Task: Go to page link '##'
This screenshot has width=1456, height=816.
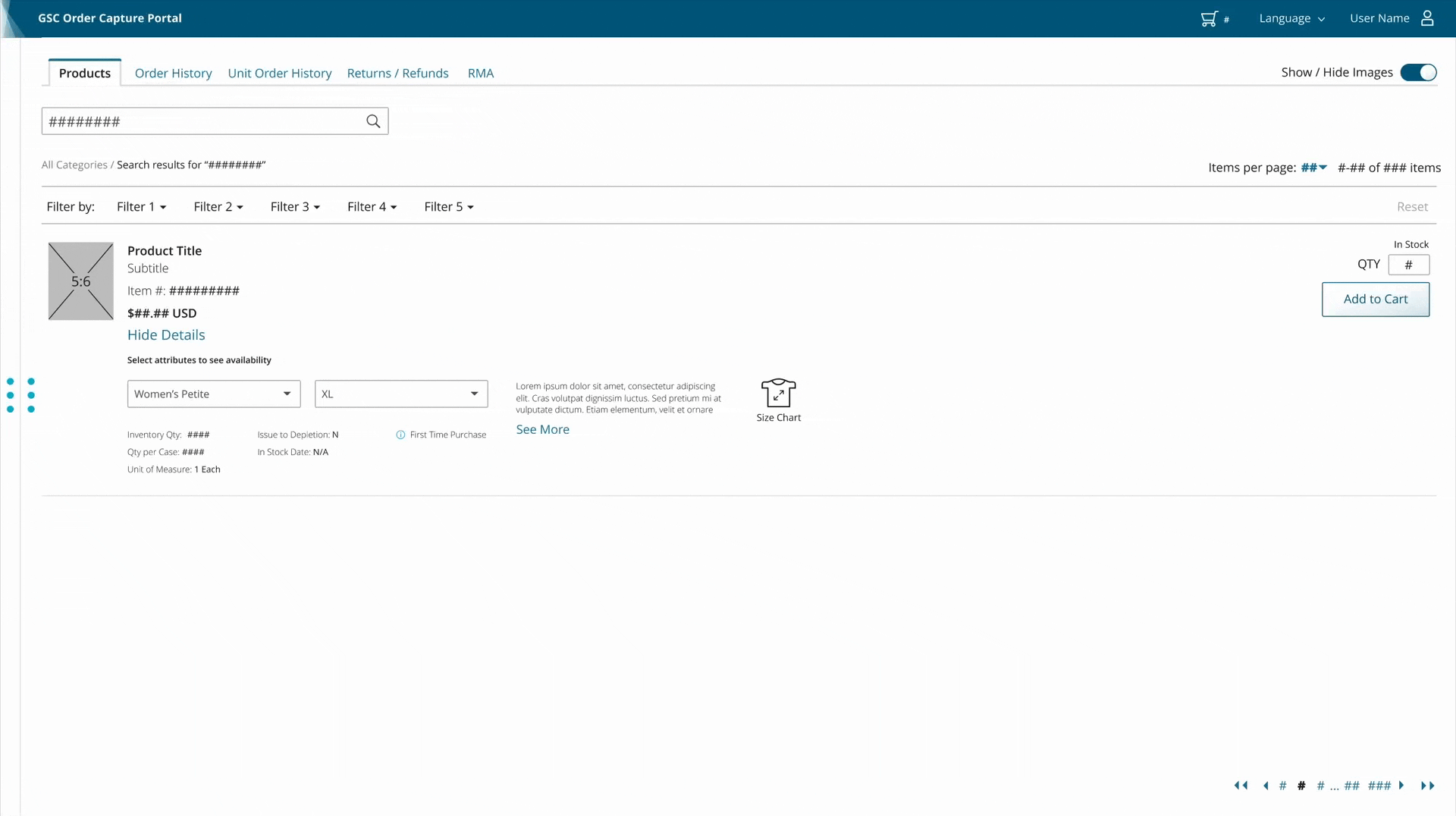Action: pyautogui.click(x=1351, y=786)
